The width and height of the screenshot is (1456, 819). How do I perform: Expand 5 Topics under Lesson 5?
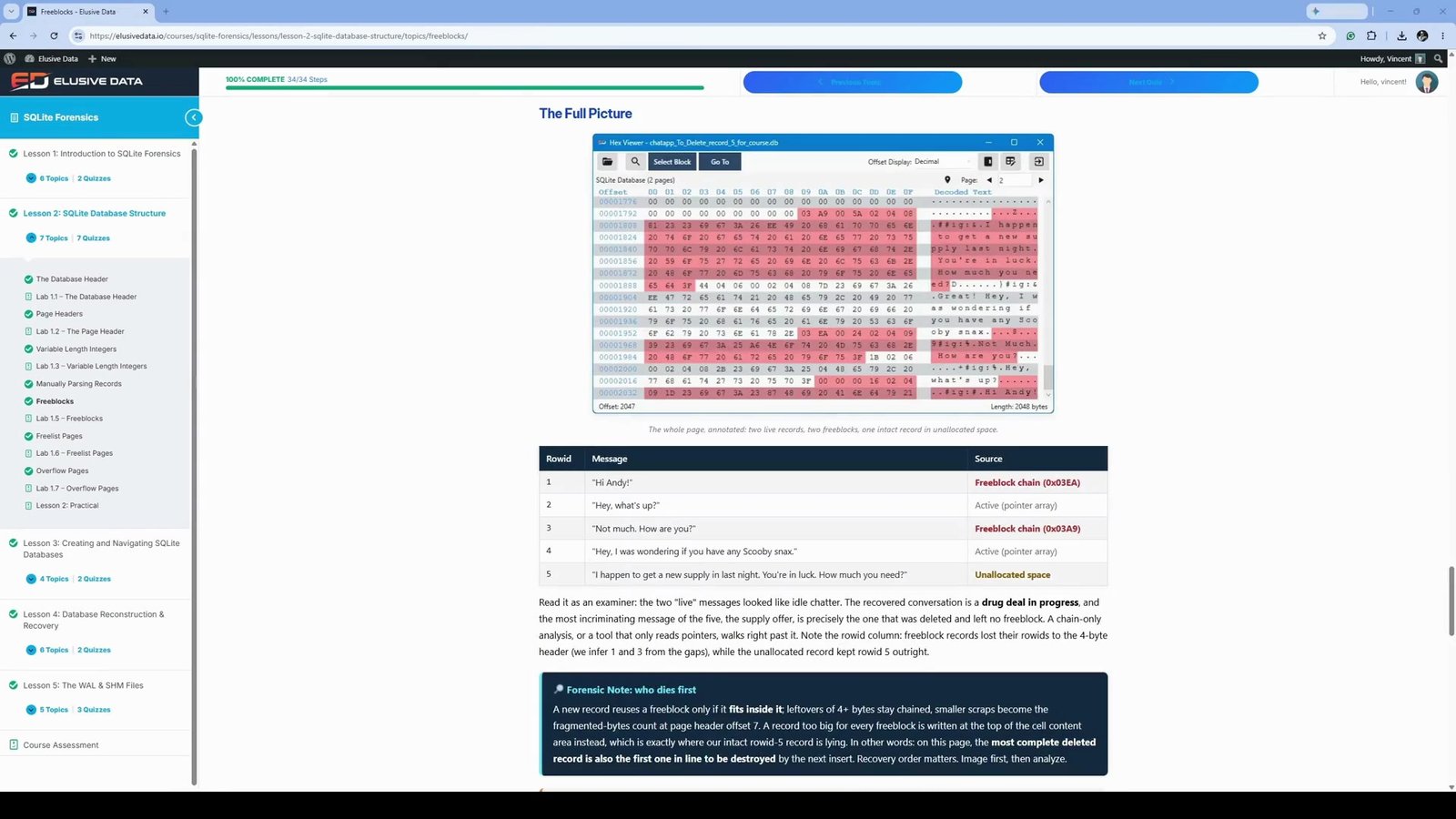[31, 710]
